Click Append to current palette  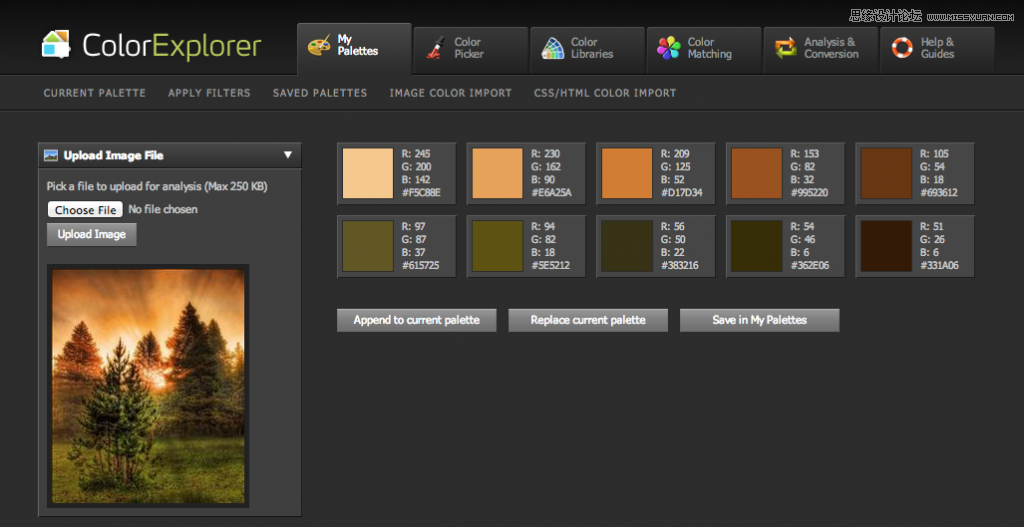pyautogui.click(x=416, y=320)
